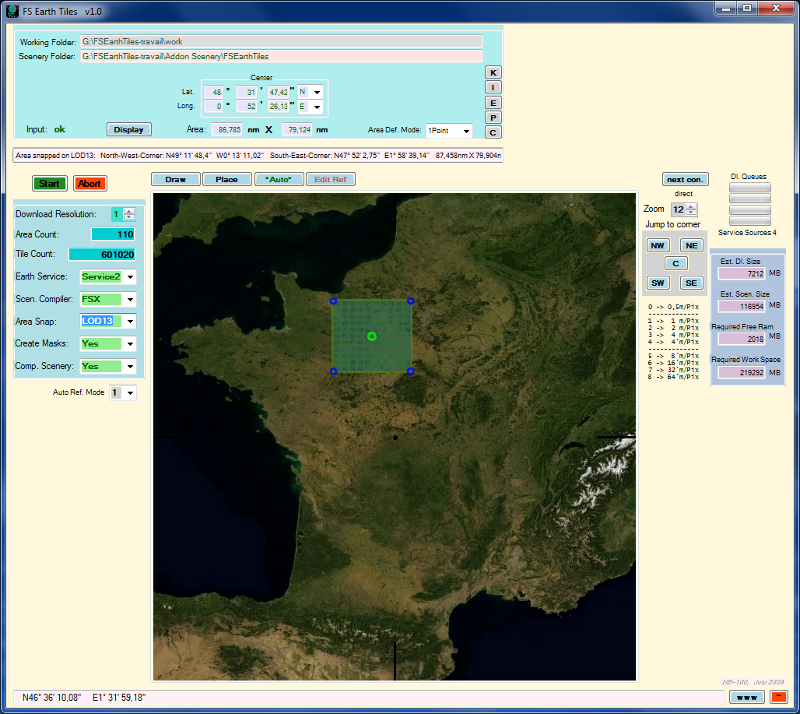The image size is (800, 714).
Task: Click the Est. Dl. Size value 7212
Action: [741, 274]
